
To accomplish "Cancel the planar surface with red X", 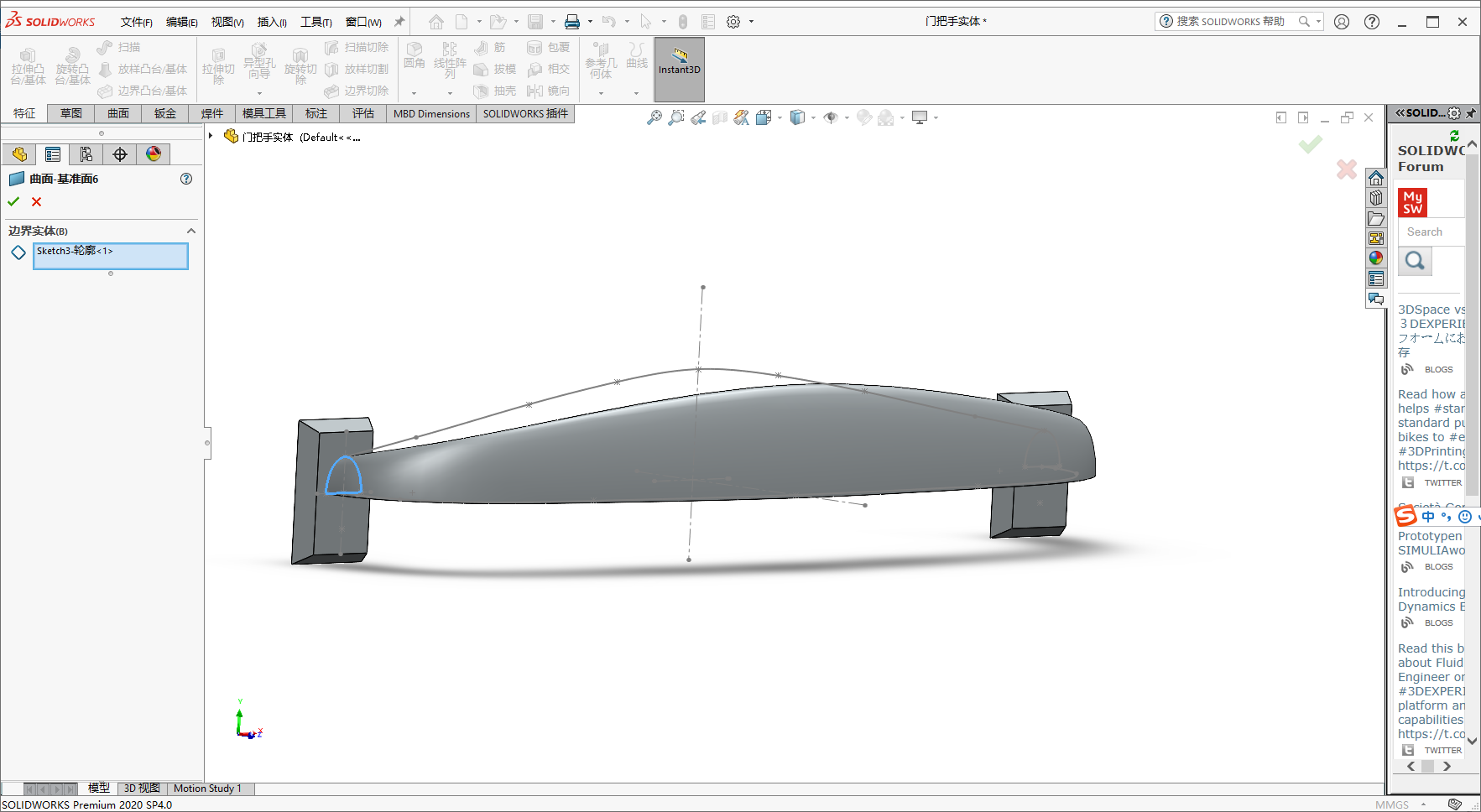I will 36,201.
